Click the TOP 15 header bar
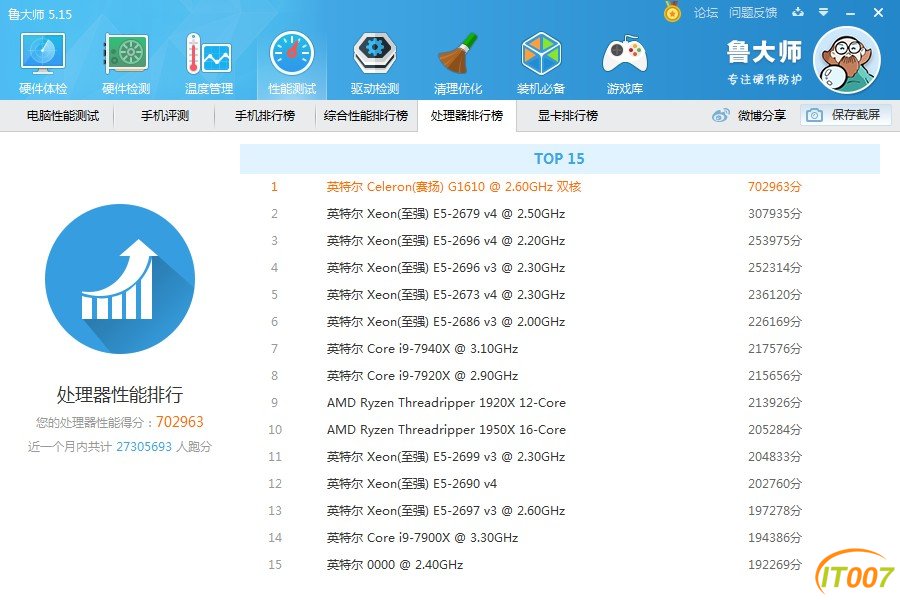The width and height of the screenshot is (900, 600). point(560,158)
